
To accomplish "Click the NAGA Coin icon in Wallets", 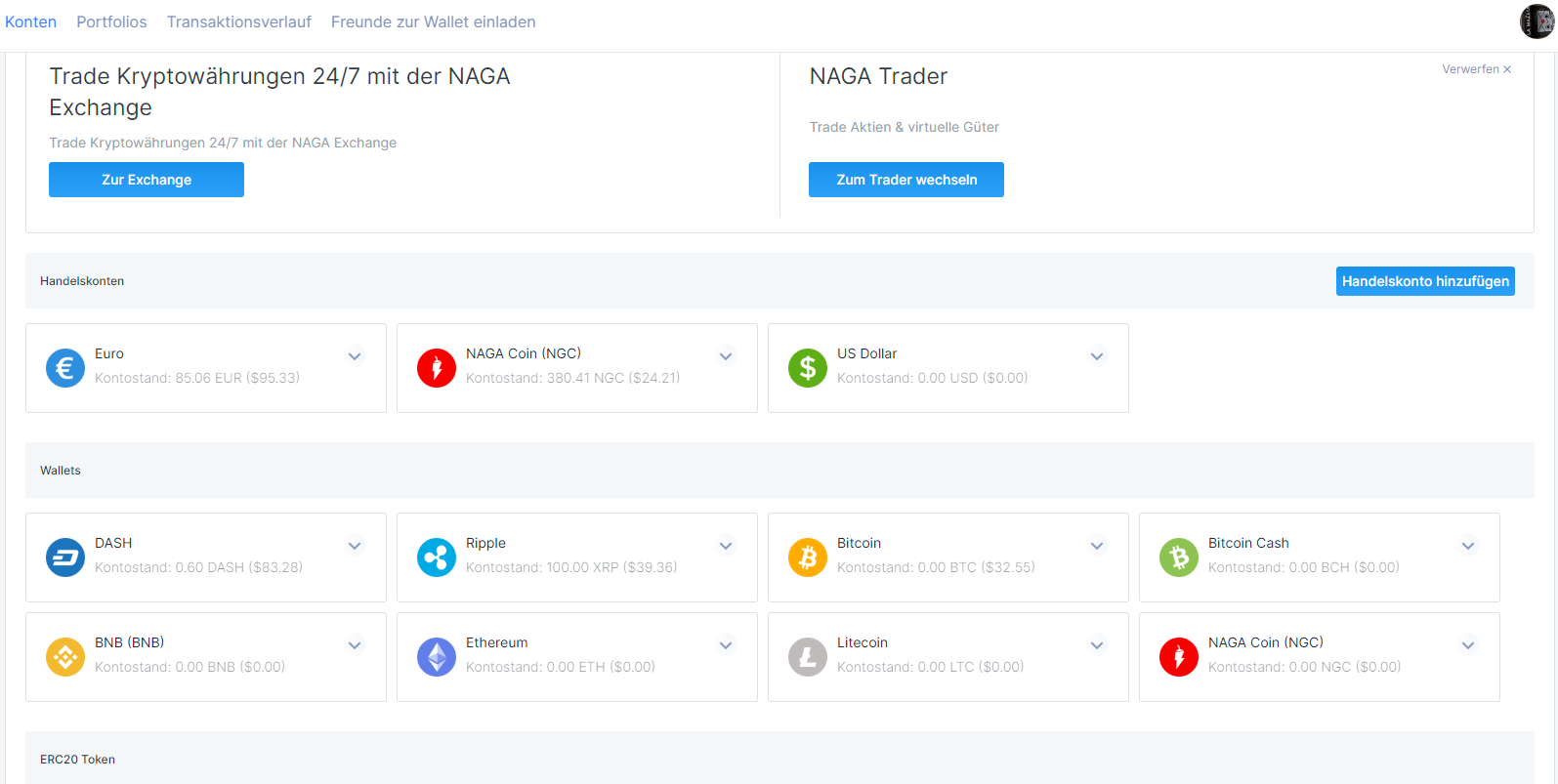I will (1179, 657).
